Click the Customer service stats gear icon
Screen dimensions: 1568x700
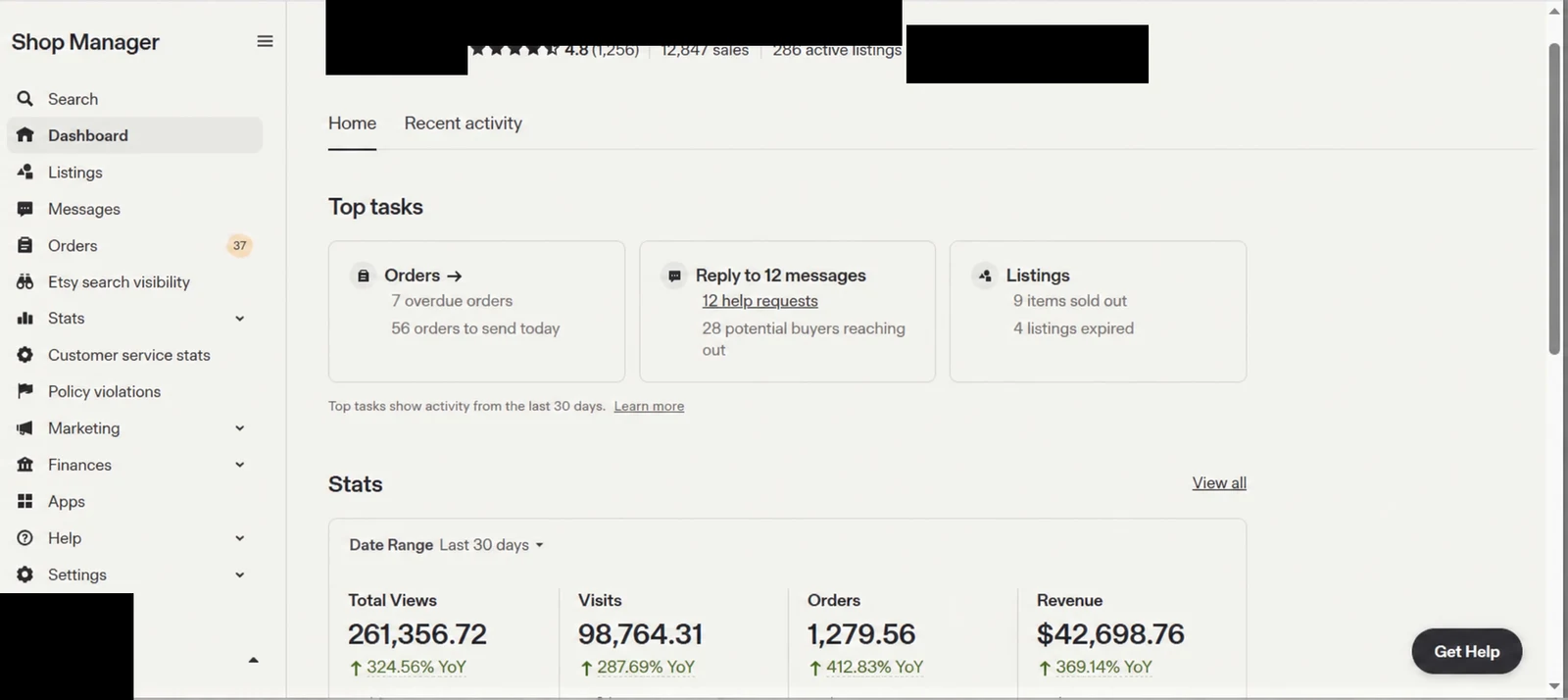tap(25, 355)
